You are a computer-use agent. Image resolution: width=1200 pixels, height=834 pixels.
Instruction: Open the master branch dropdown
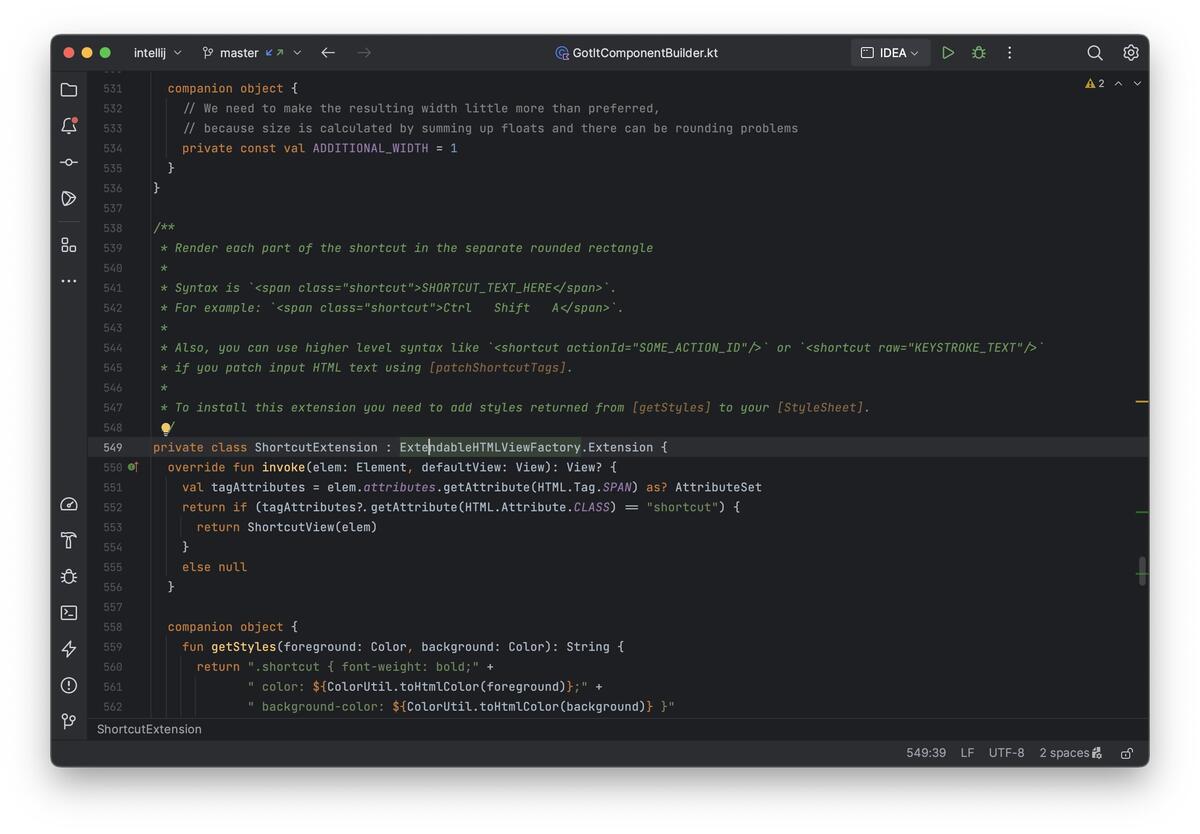point(251,53)
